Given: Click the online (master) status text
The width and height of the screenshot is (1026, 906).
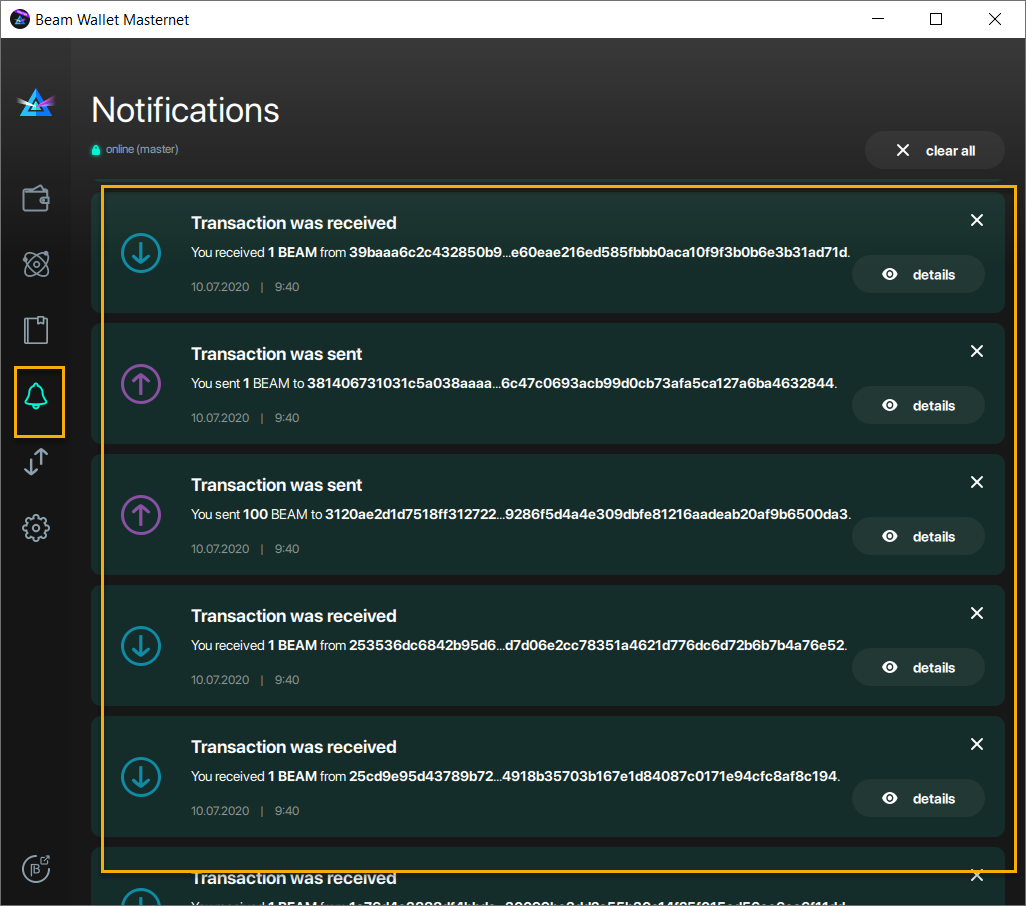Looking at the screenshot, I should pyautogui.click(x=141, y=148).
